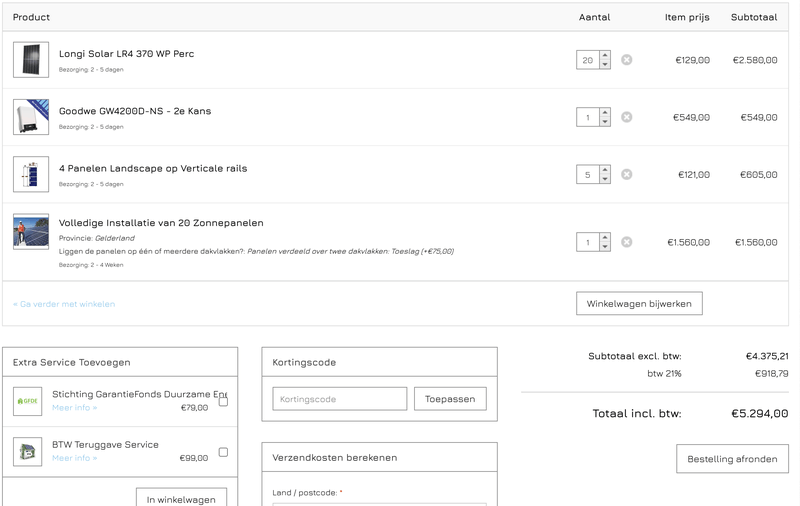Increase quantity of Volledige Installatie

click(x=605, y=237)
